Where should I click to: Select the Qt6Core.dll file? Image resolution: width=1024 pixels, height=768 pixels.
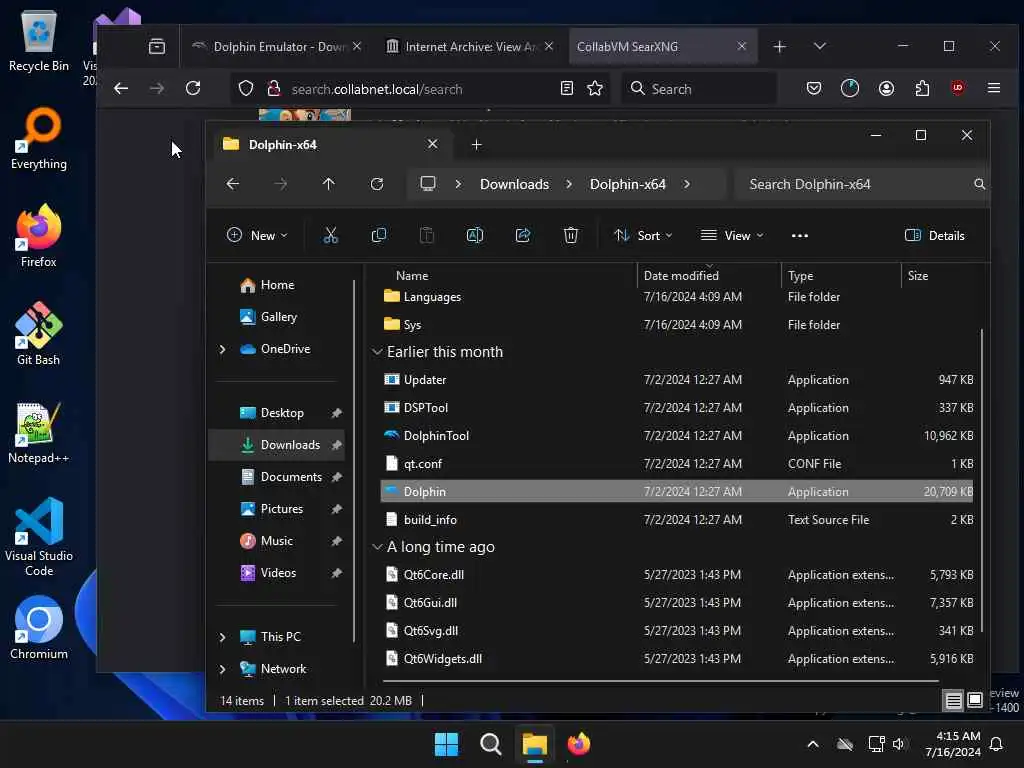[677, 575]
